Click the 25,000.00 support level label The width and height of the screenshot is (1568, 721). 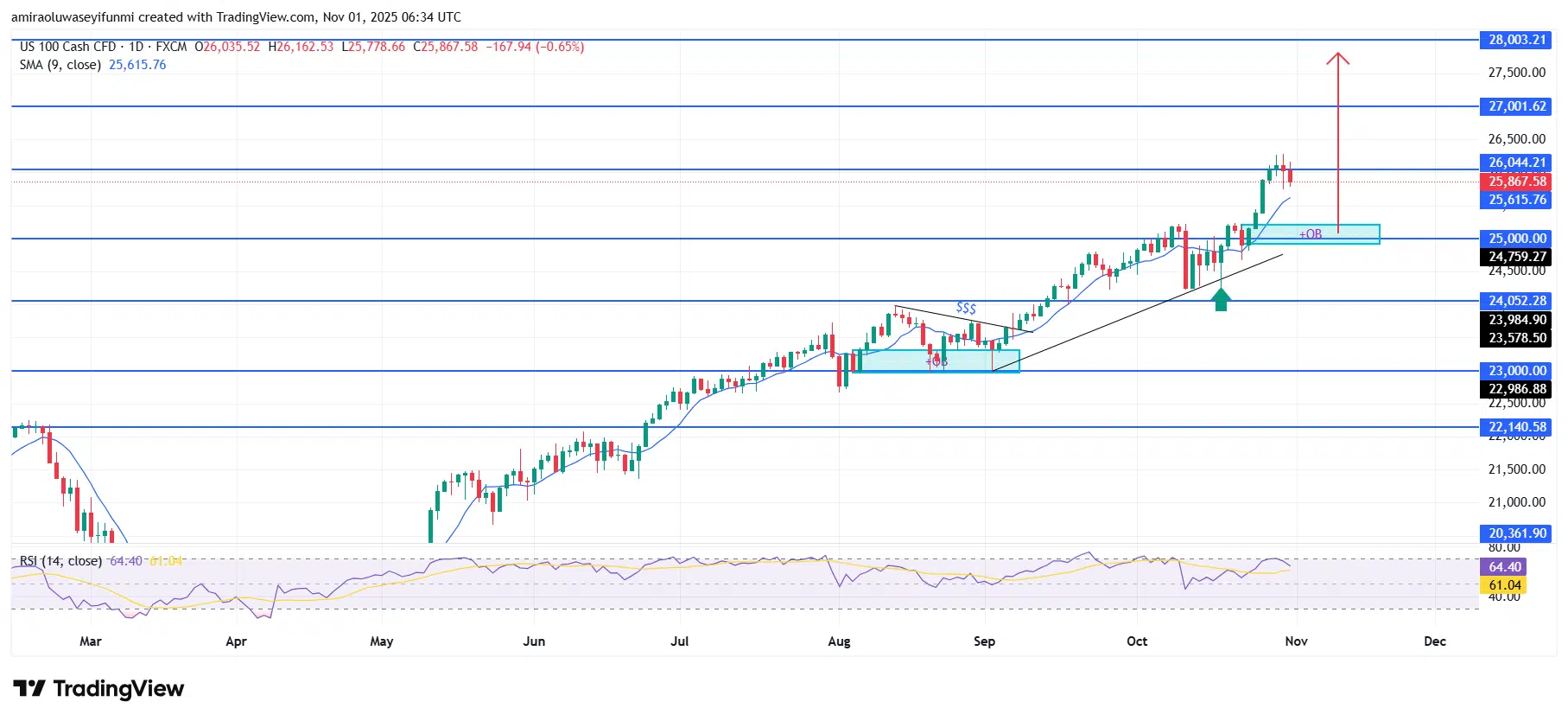1516,239
